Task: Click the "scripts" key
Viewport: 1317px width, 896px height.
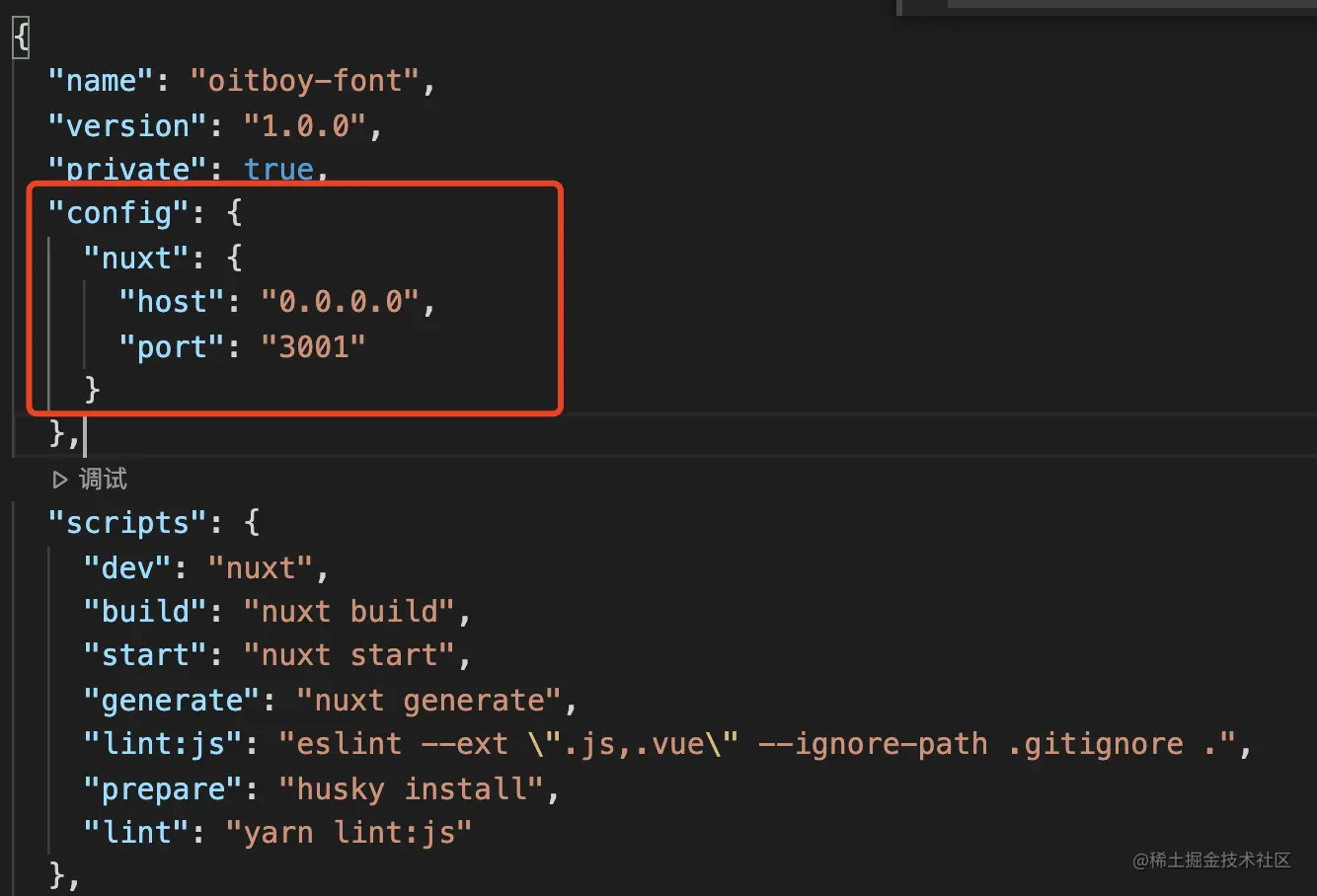Action: 128,522
